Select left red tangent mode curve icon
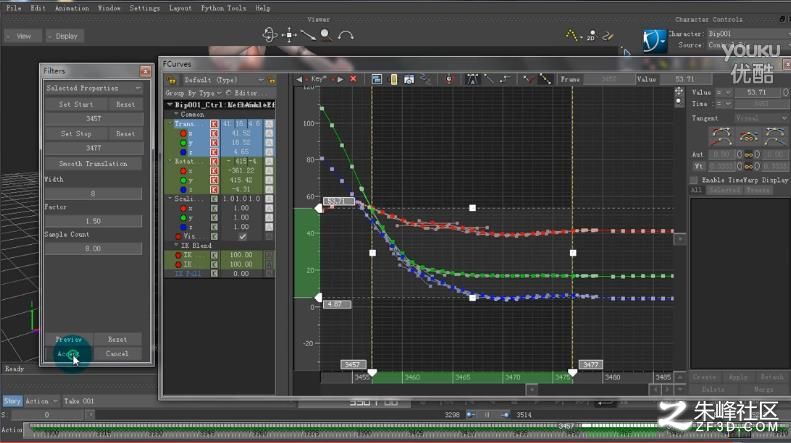The image size is (791, 443). click(x=721, y=136)
